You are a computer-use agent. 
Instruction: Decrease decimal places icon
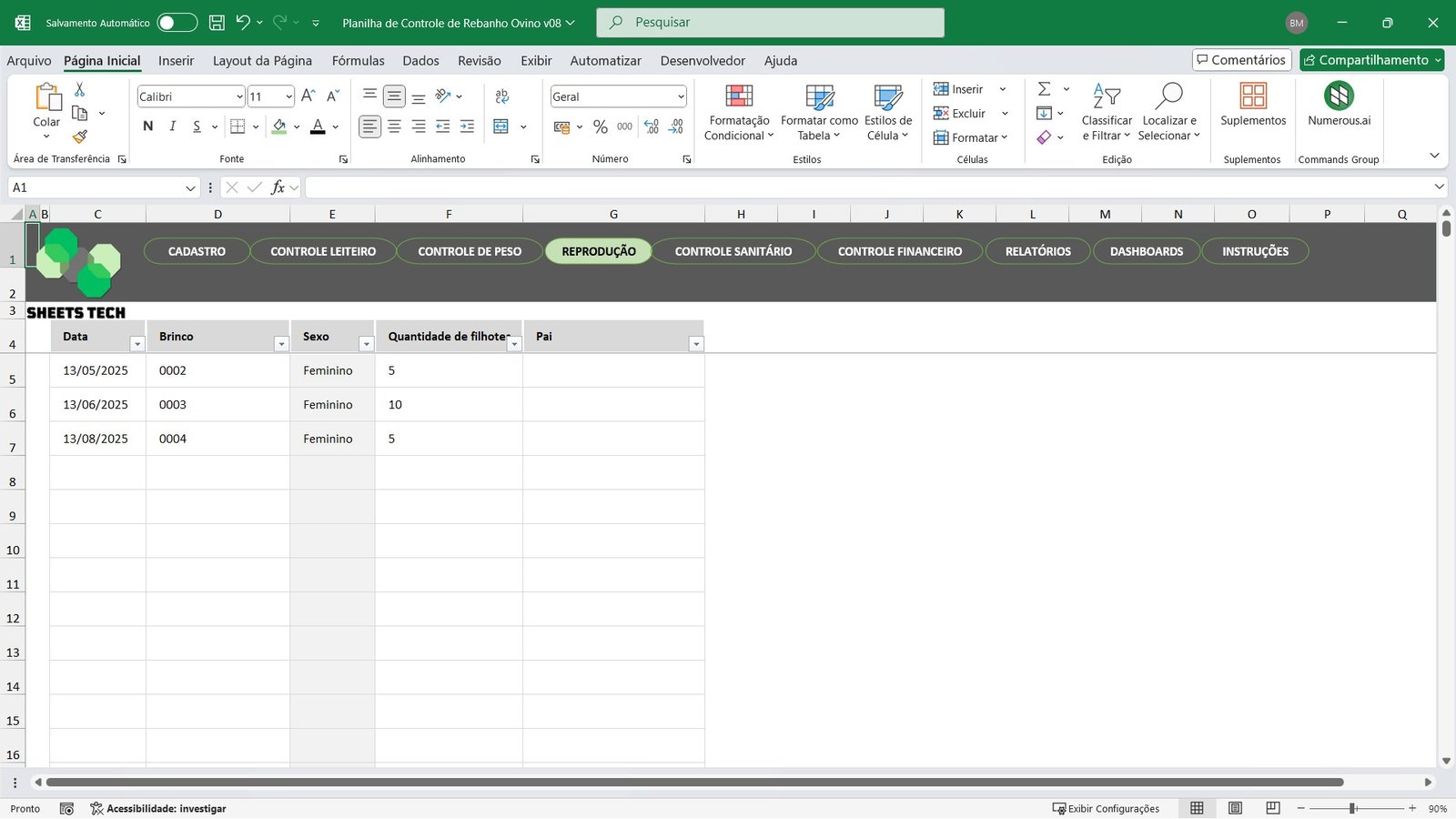[676, 126]
